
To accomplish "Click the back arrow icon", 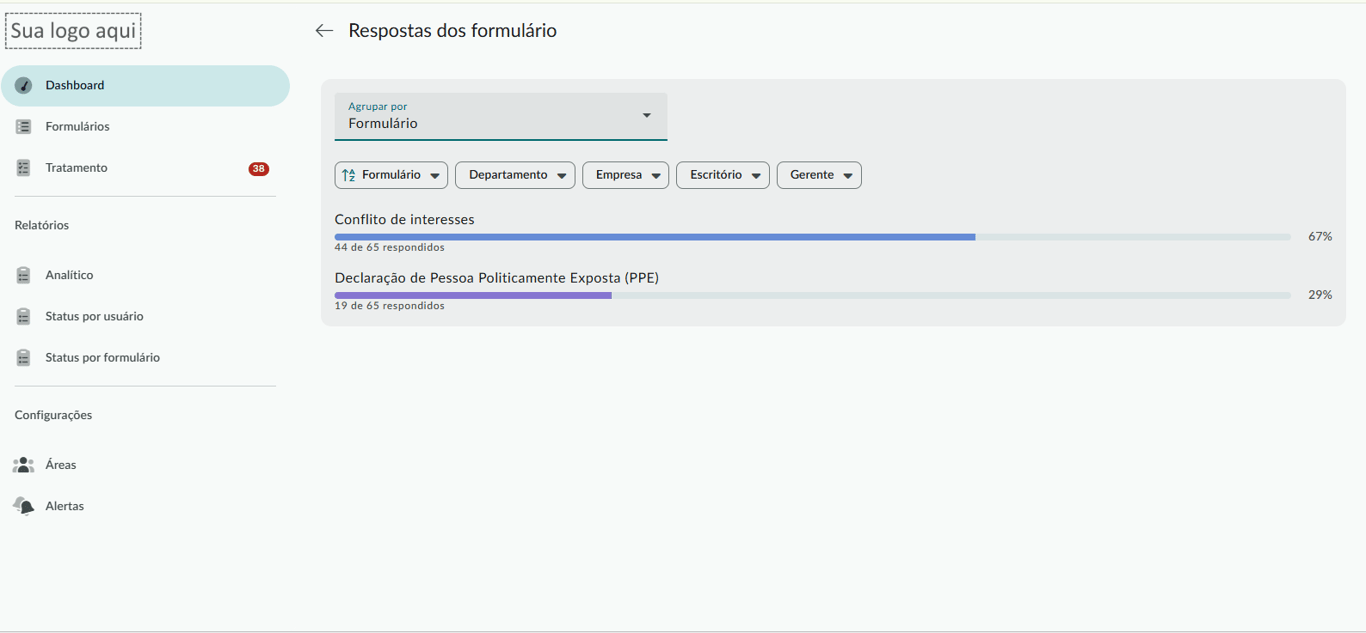I will (324, 31).
